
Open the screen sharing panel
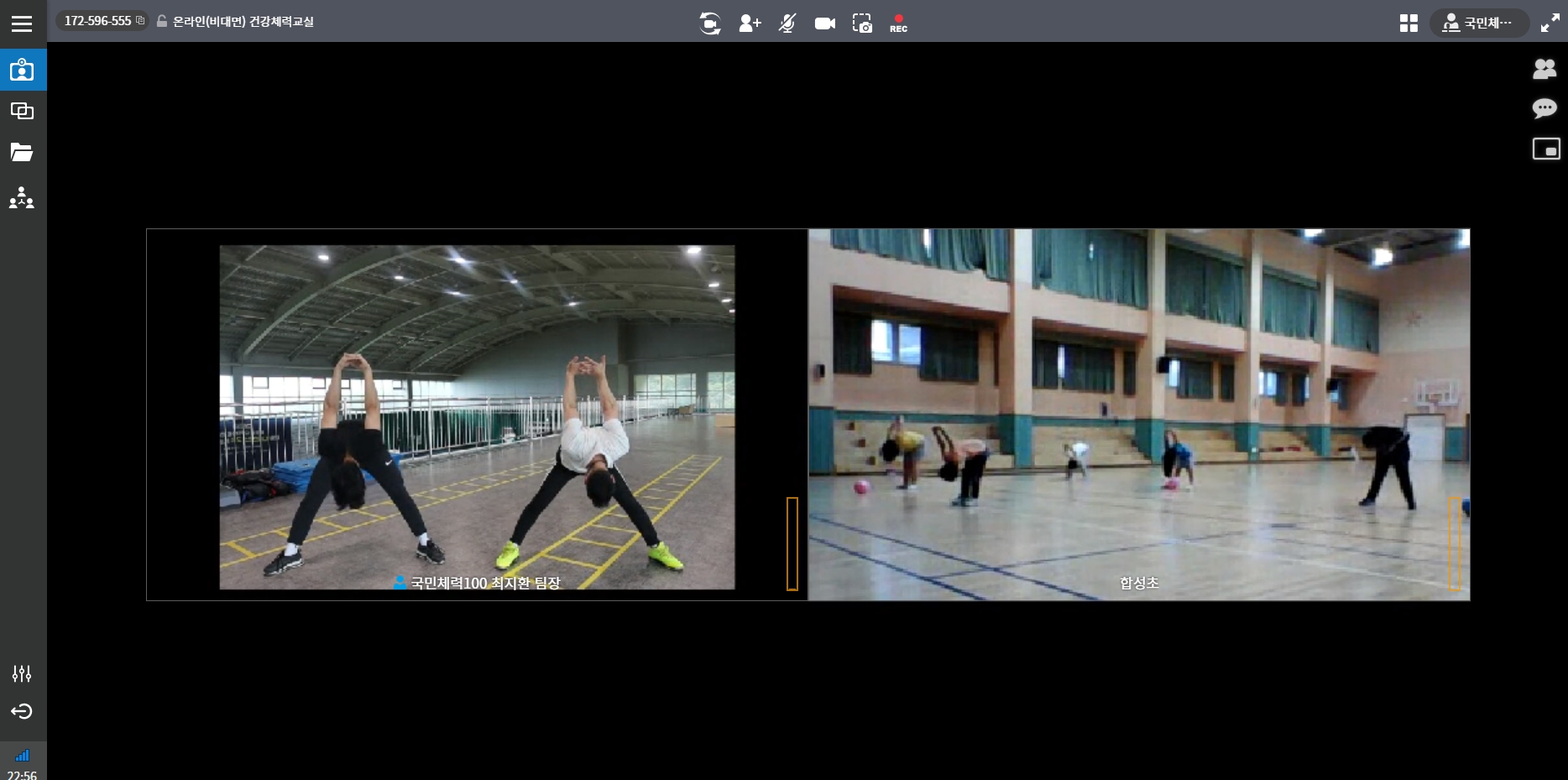click(x=23, y=111)
